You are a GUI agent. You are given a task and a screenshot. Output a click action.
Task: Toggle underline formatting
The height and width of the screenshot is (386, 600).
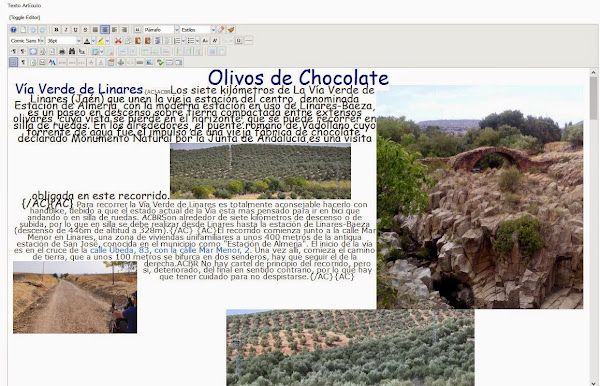pyautogui.click(x=75, y=30)
